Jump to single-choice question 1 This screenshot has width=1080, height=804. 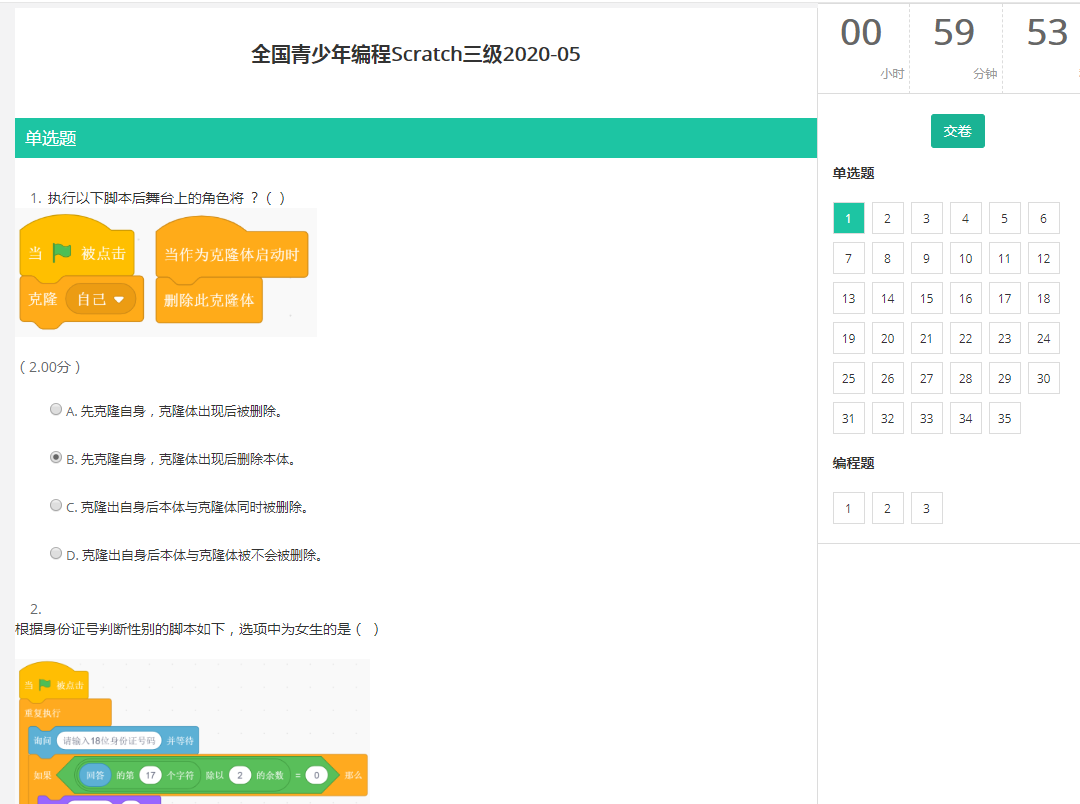click(x=849, y=218)
